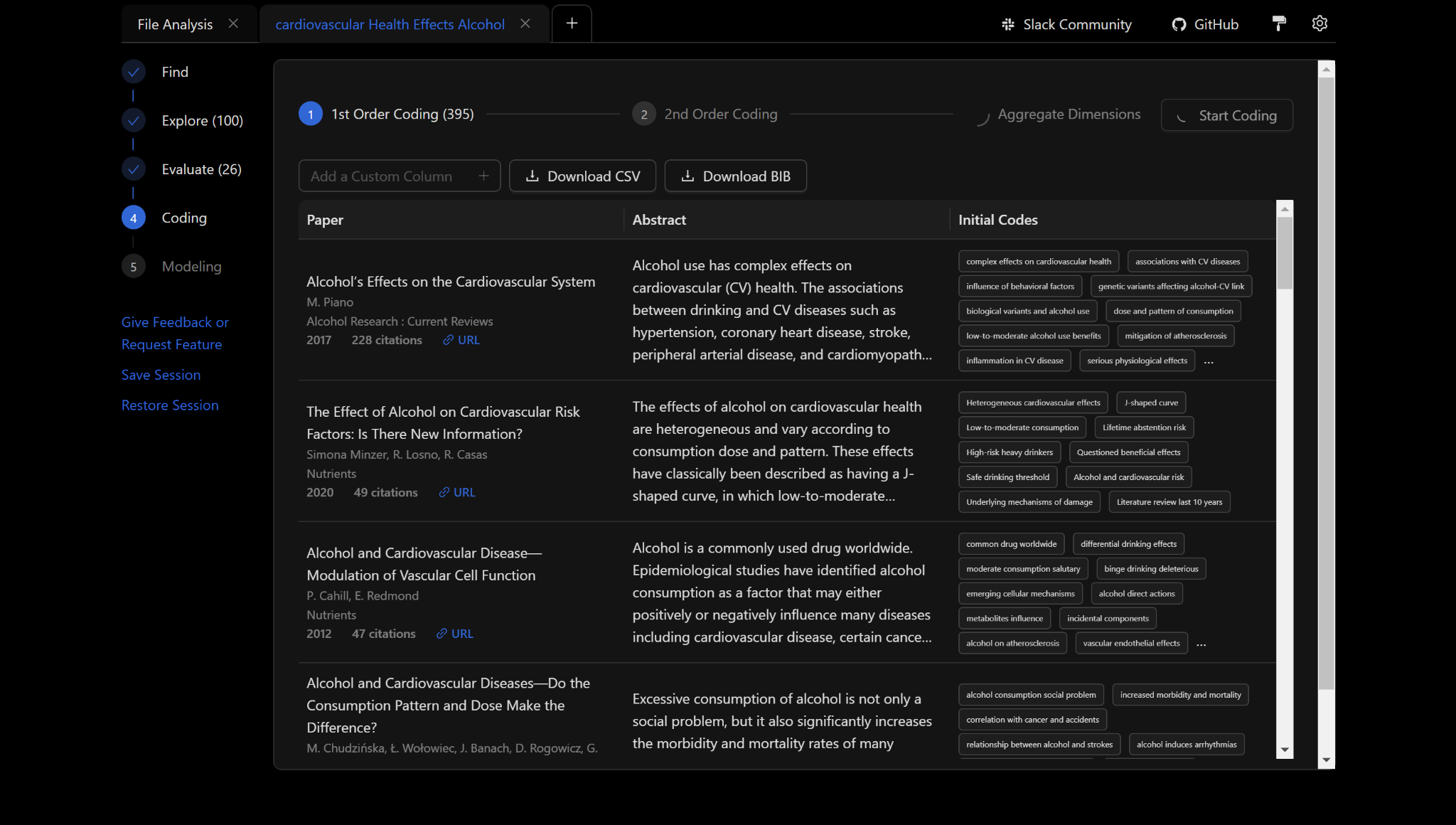Viewport: 1456px width, 825px height.
Task: Expand more codes ellipsis in Cahill paper row
Action: [x=1201, y=644]
